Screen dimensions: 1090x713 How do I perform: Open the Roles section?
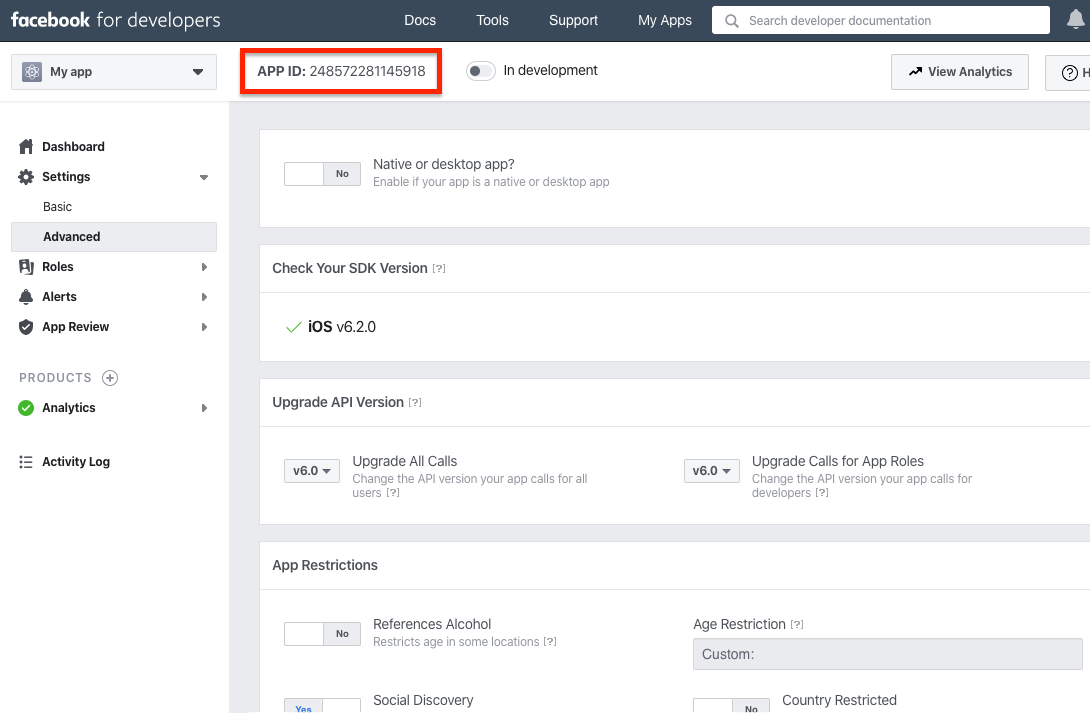point(58,267)
